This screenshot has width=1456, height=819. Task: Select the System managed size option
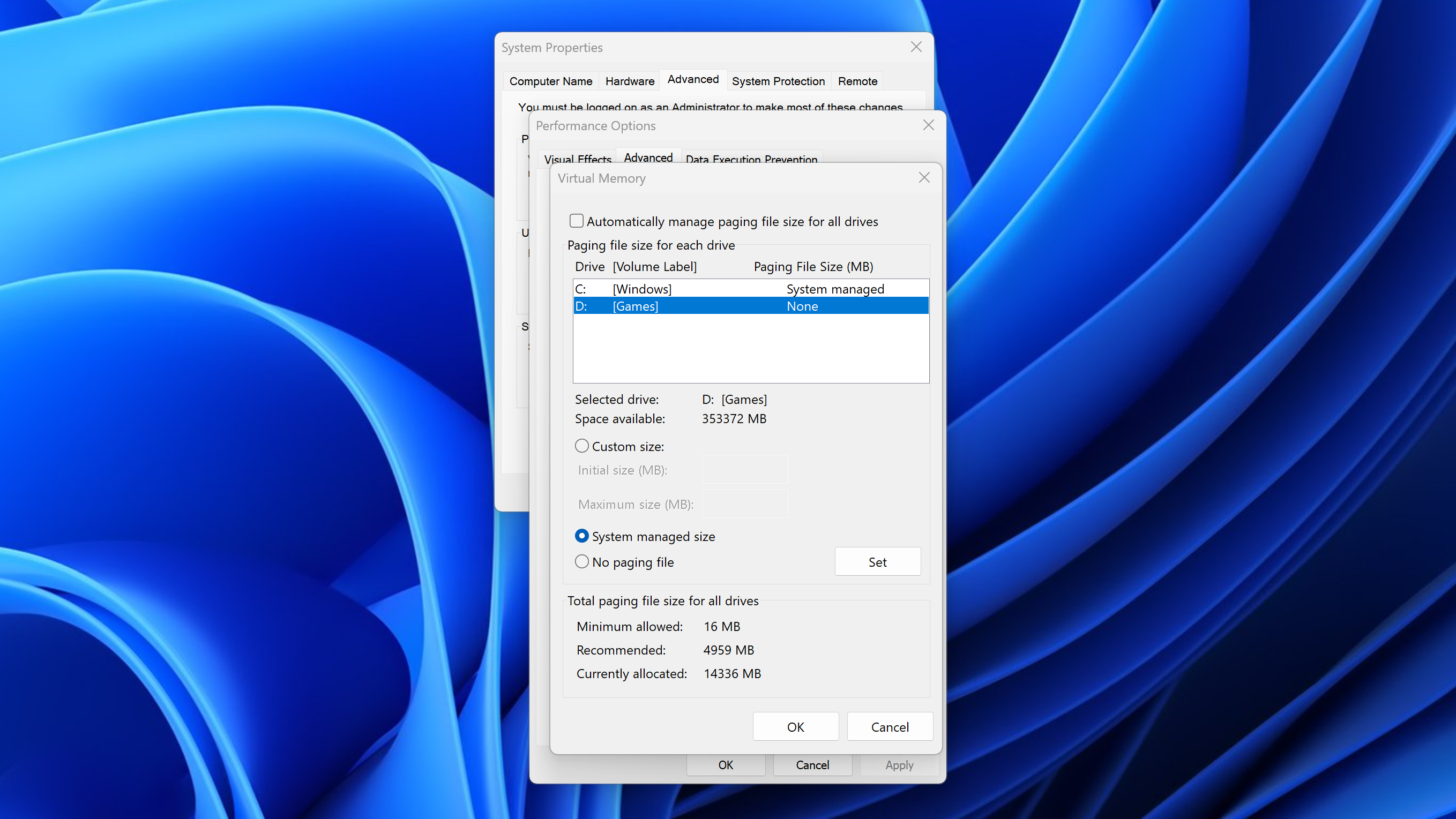coord(581,536)
